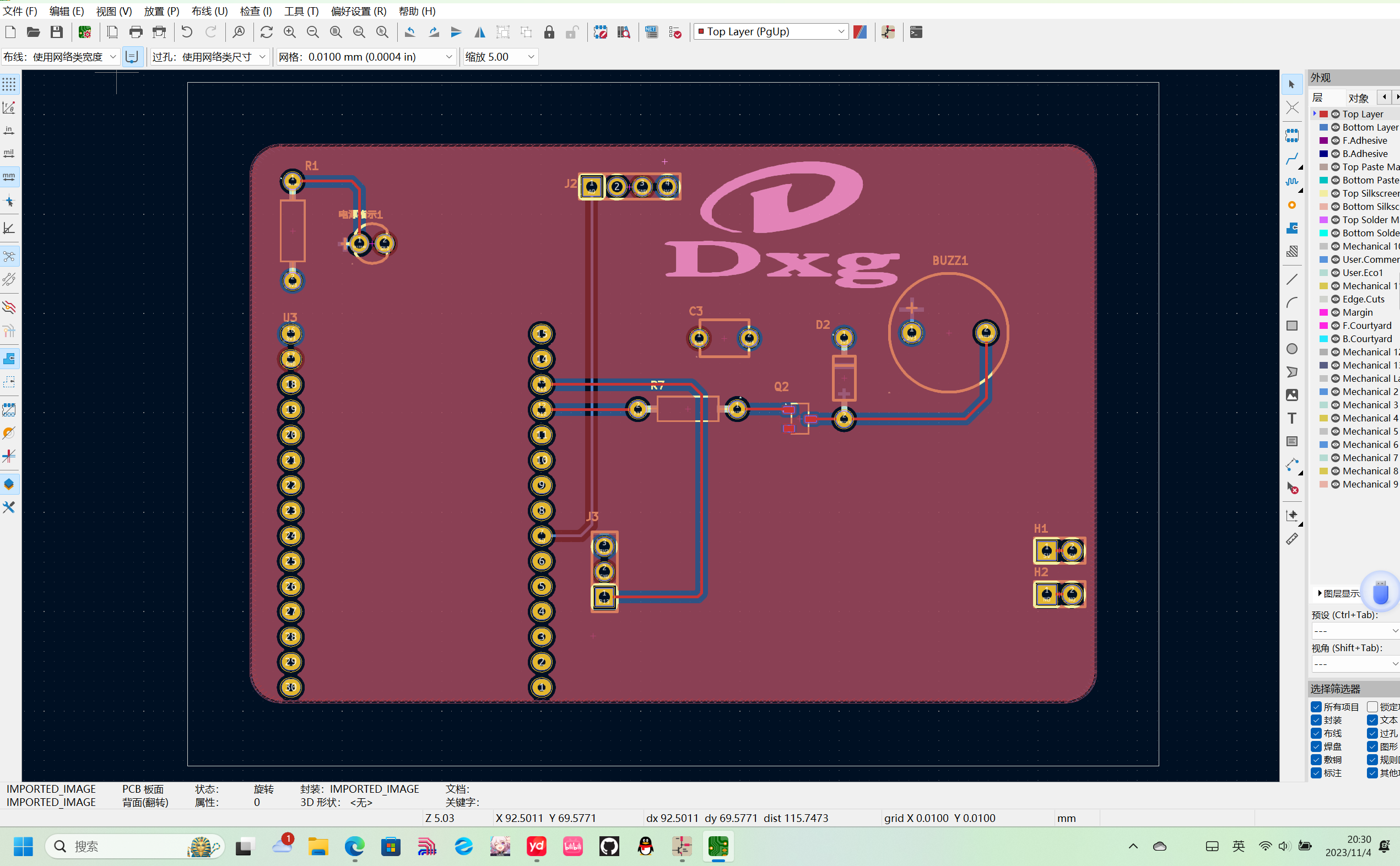Image resolution: width=1400 pixels, height=866 pixels.
Task: Click the Bottom Layer blue color swatch
Action: tap(1324, 127)
